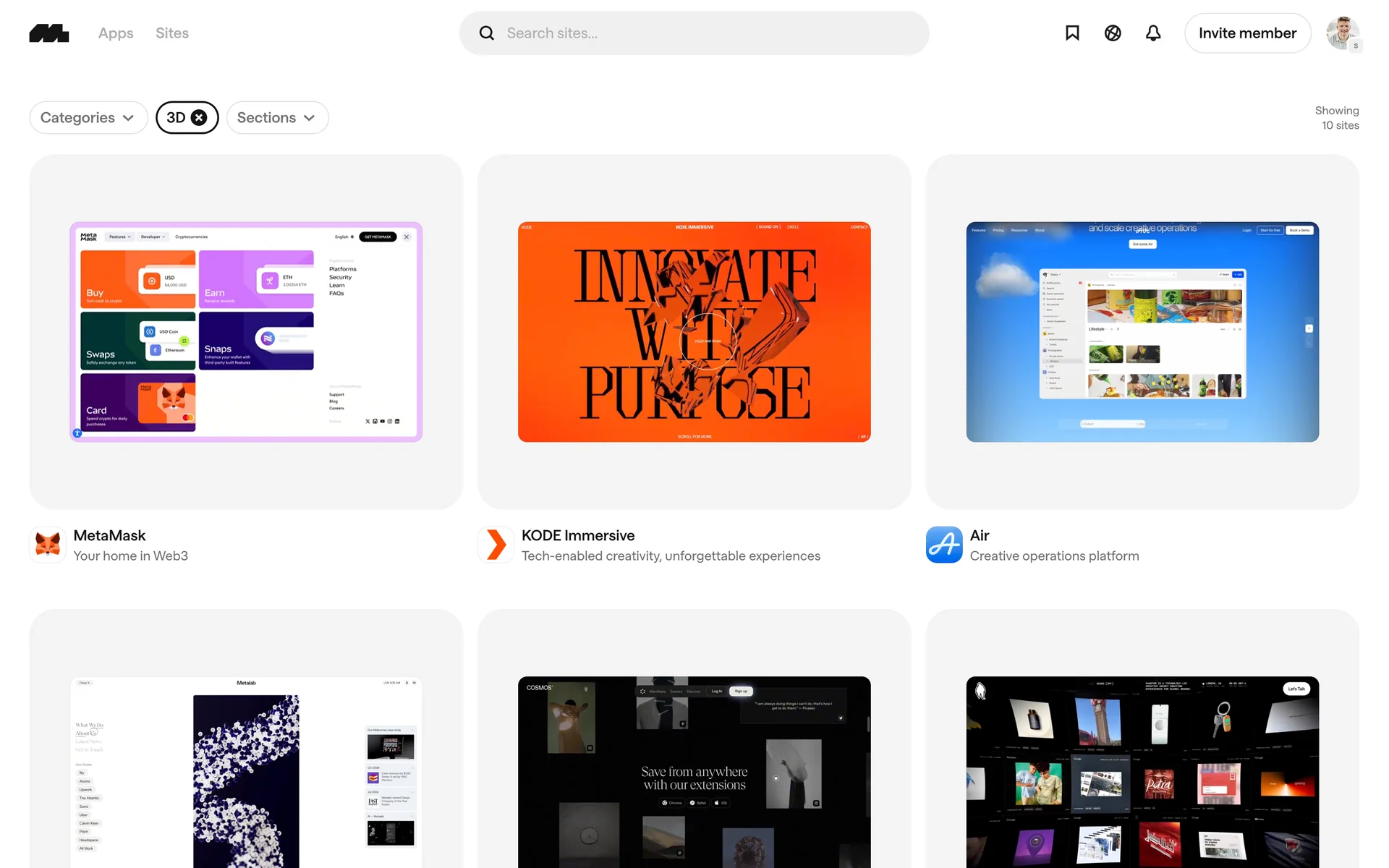The image size is (1389, 868).
Task: Click the search magnifier icon
Action: click(487, 33)
